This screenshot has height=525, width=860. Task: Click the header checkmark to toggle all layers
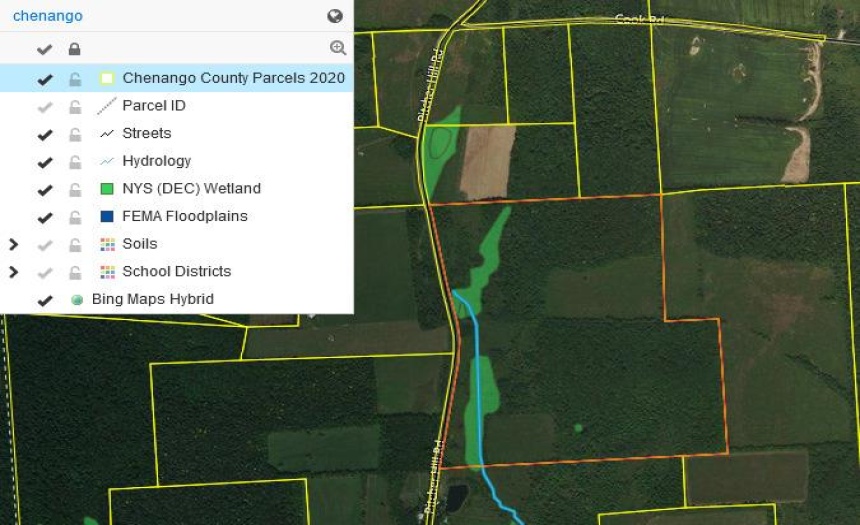pos(44,49)
